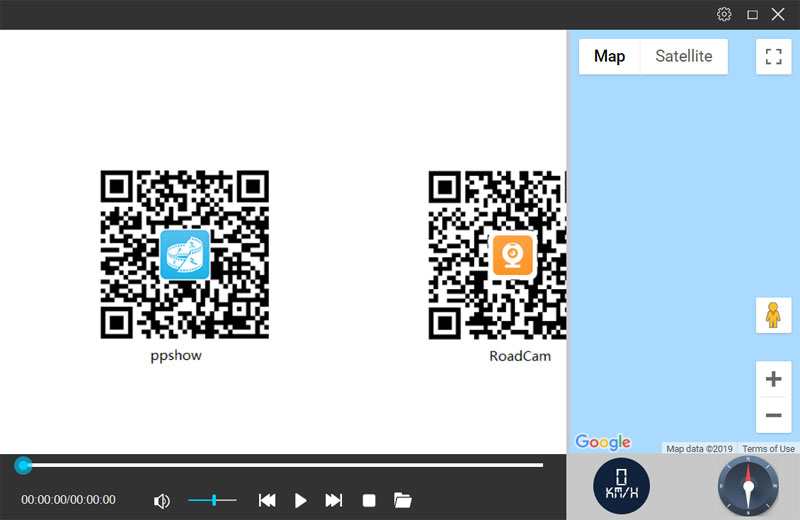800x520 pixels.
Task: Adjust the blue volume slider
Action: (x=212, y=501)
